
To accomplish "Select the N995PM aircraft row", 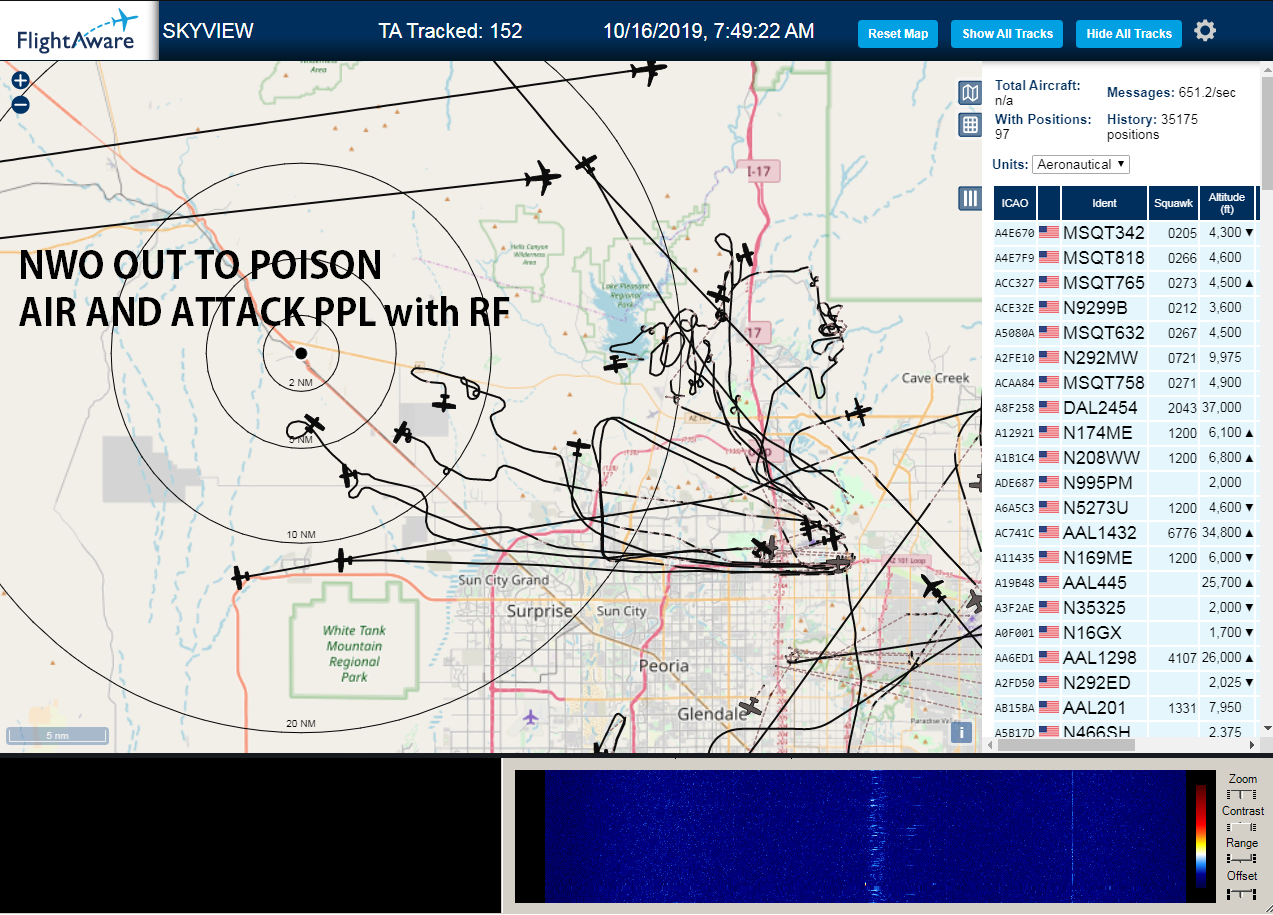I will pos(1124,482).
